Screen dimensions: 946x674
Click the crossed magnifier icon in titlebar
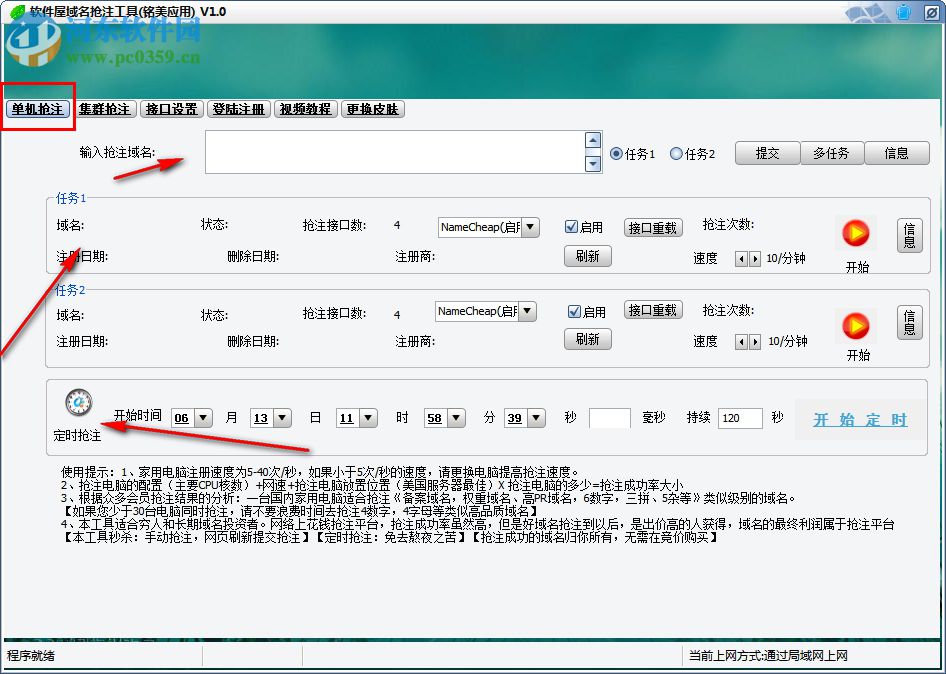[x=933, y=12]
